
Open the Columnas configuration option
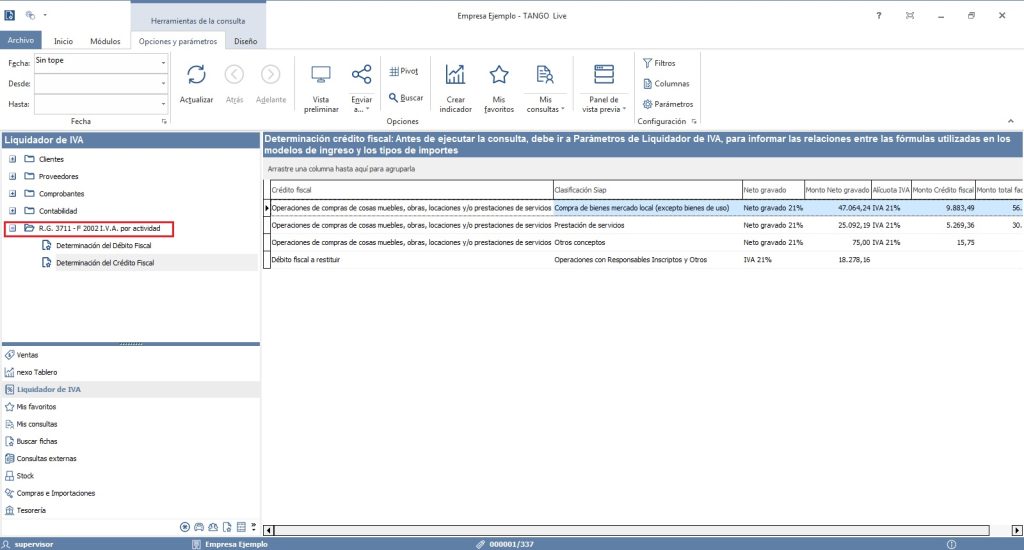665,84
